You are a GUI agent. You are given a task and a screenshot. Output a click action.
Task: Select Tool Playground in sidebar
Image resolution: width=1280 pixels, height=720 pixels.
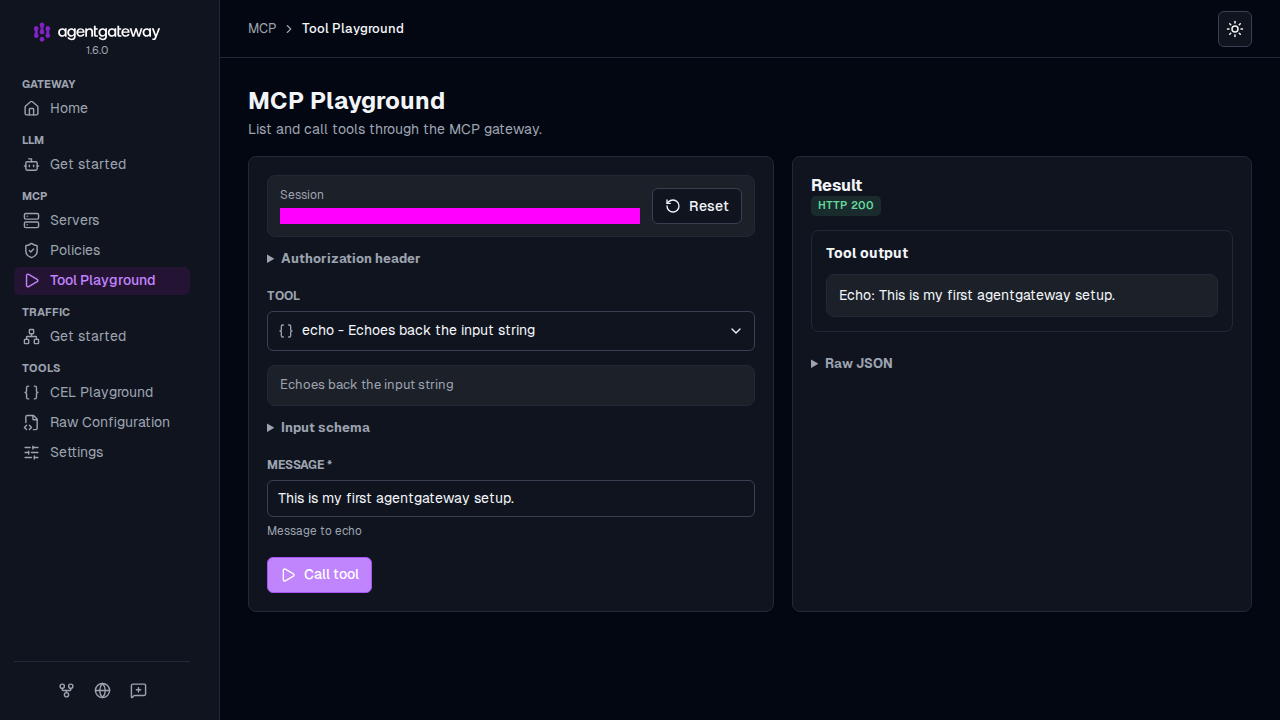[x=102, y=280]
